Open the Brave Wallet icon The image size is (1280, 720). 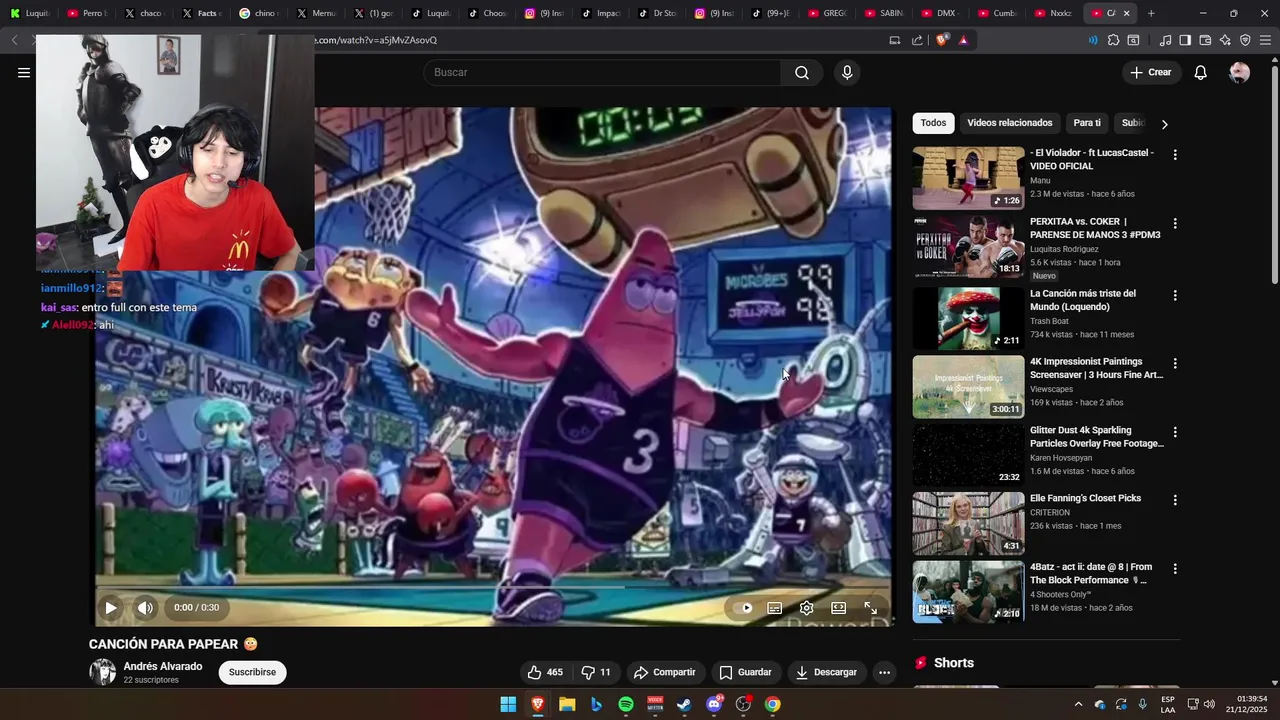pos(1205,40)
